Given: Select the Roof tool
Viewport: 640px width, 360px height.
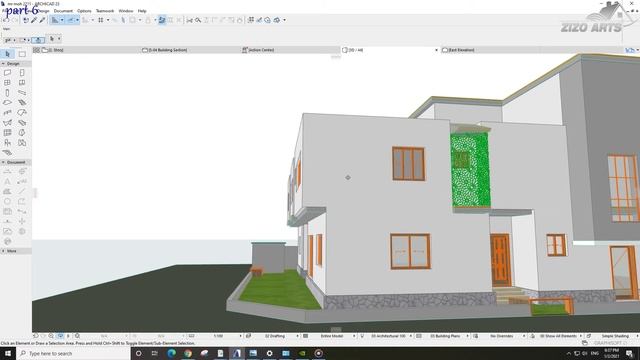Looking at the screenshot, I should [22, 113].
